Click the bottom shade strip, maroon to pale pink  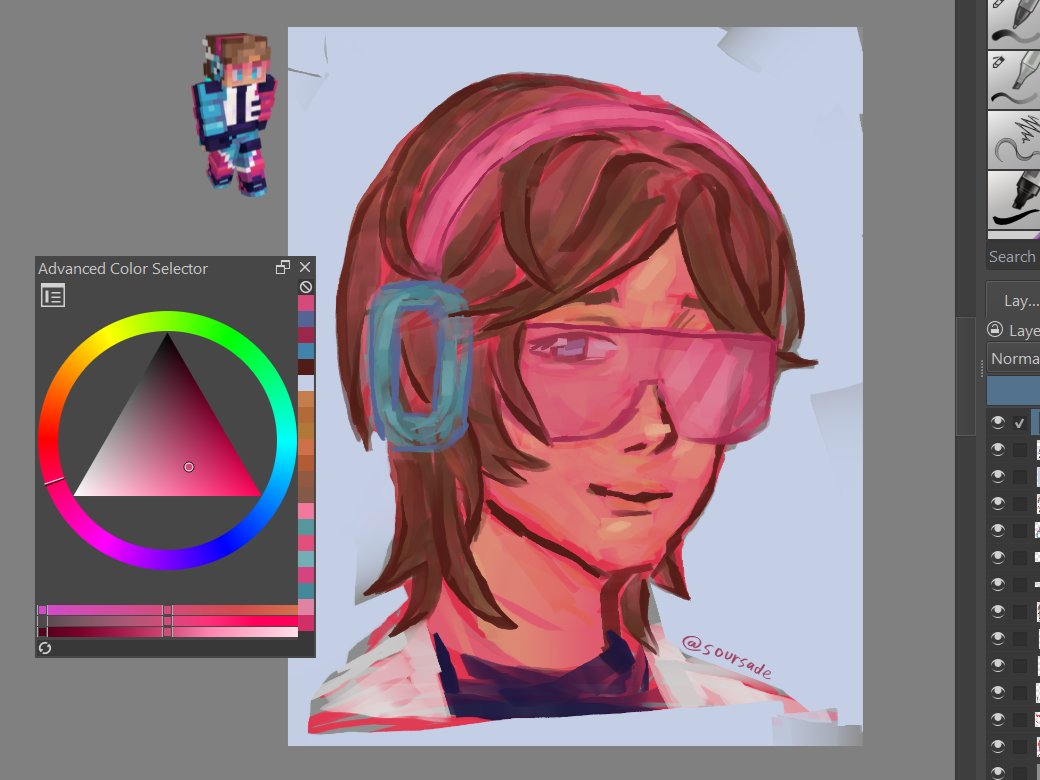[x=167, y=632]
